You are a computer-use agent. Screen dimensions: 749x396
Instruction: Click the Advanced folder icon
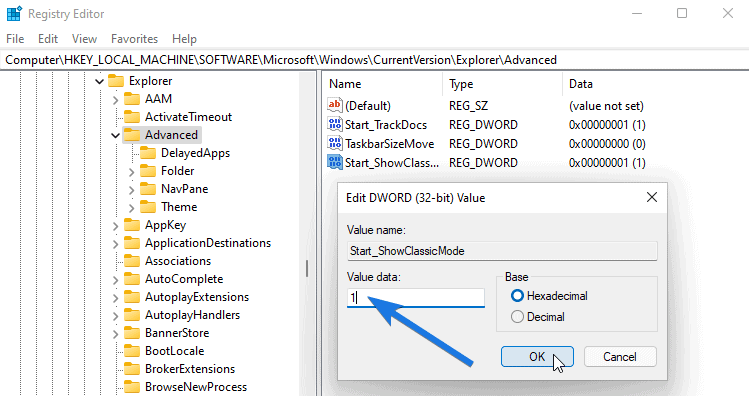click(132, 135)
